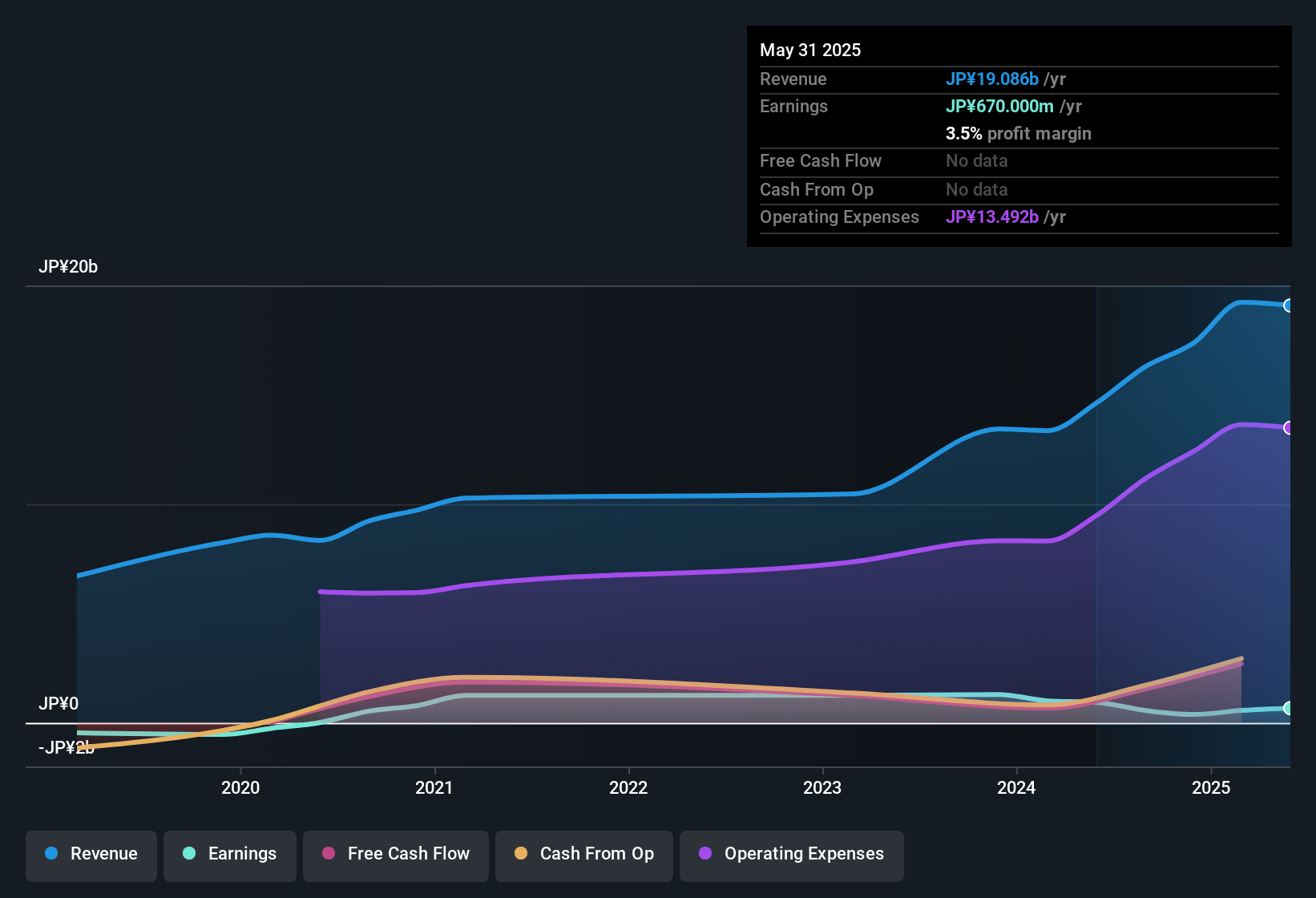The width and height of the screenshot is (1316, 898).
Task: Click the blue Revenue endpoint marker
Action: click(1288, 305)
